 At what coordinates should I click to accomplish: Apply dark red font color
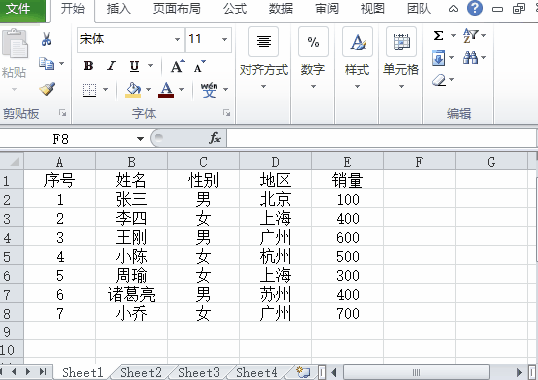tap(166, 90)
